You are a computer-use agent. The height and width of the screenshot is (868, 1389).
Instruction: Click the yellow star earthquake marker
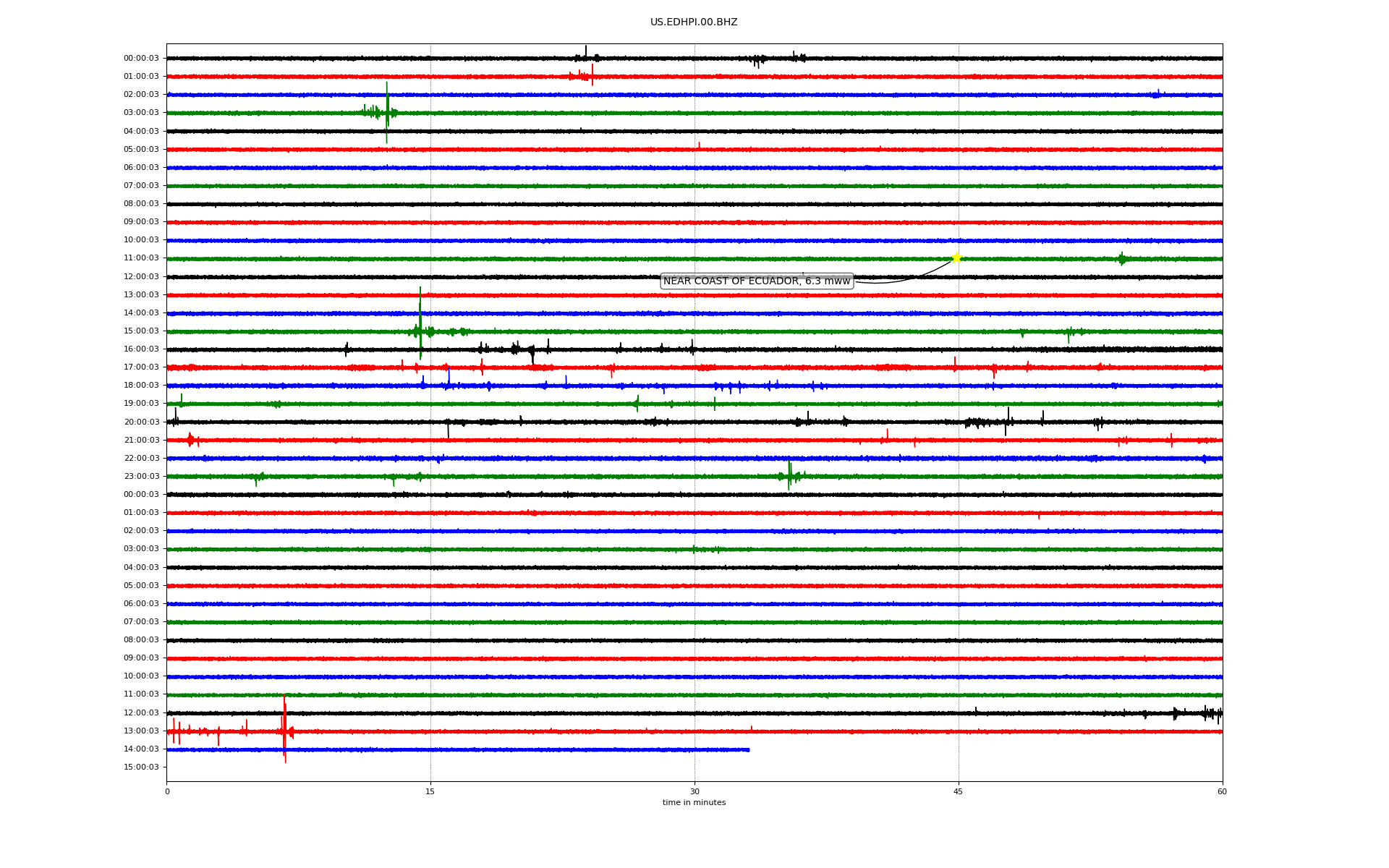[956, 258]
